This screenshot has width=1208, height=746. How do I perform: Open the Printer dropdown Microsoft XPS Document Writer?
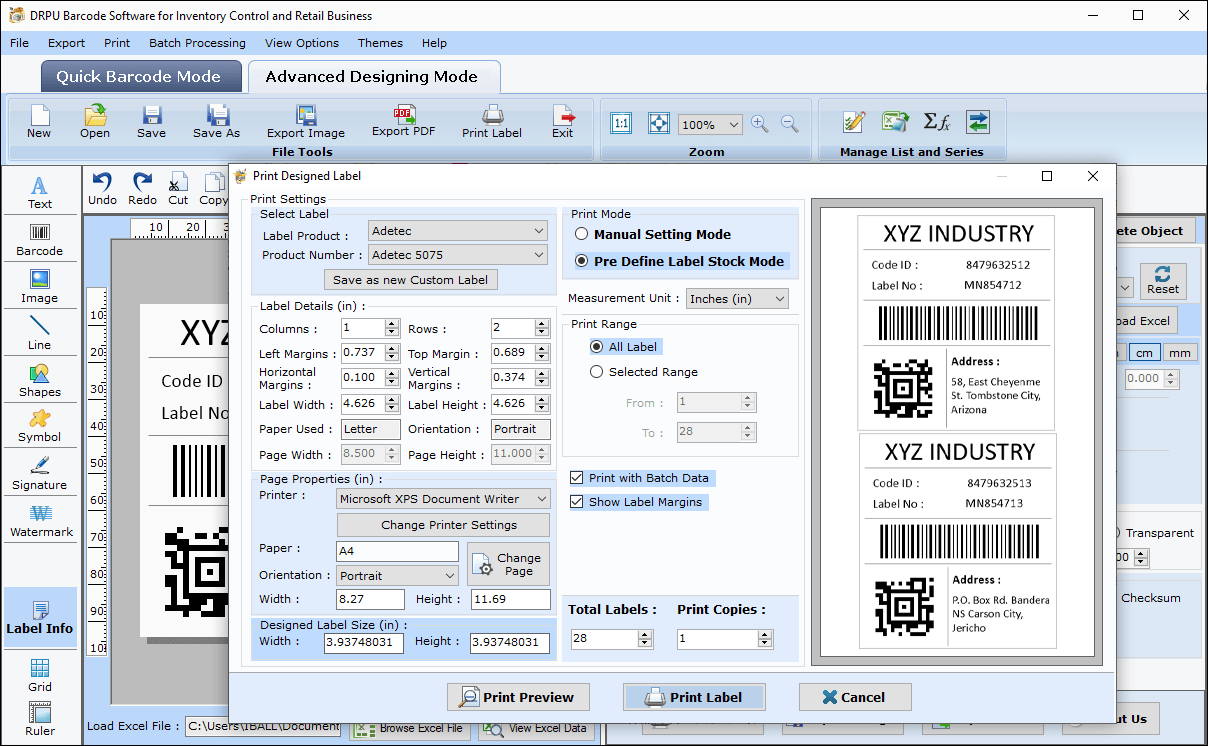443,498
